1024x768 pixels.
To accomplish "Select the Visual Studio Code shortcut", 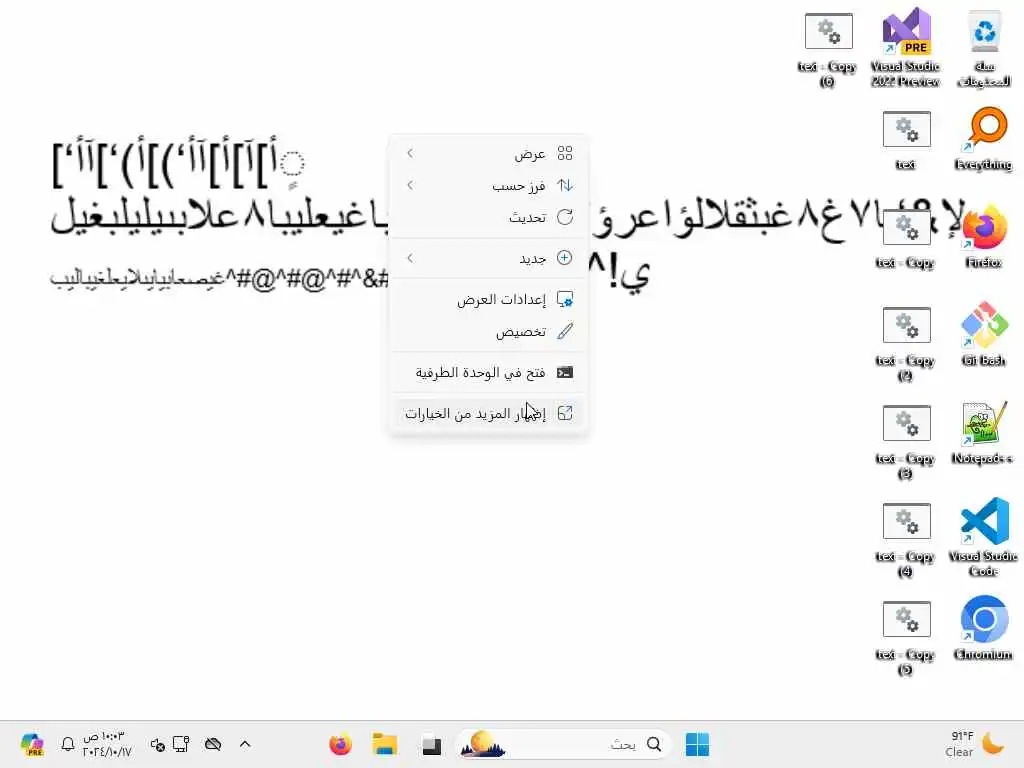I will 984,537.
